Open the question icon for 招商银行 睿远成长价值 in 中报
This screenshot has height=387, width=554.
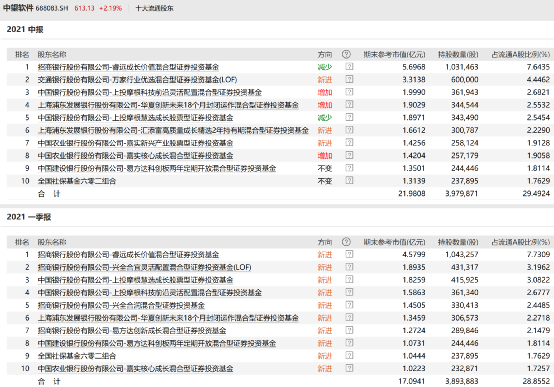(349, 66)
